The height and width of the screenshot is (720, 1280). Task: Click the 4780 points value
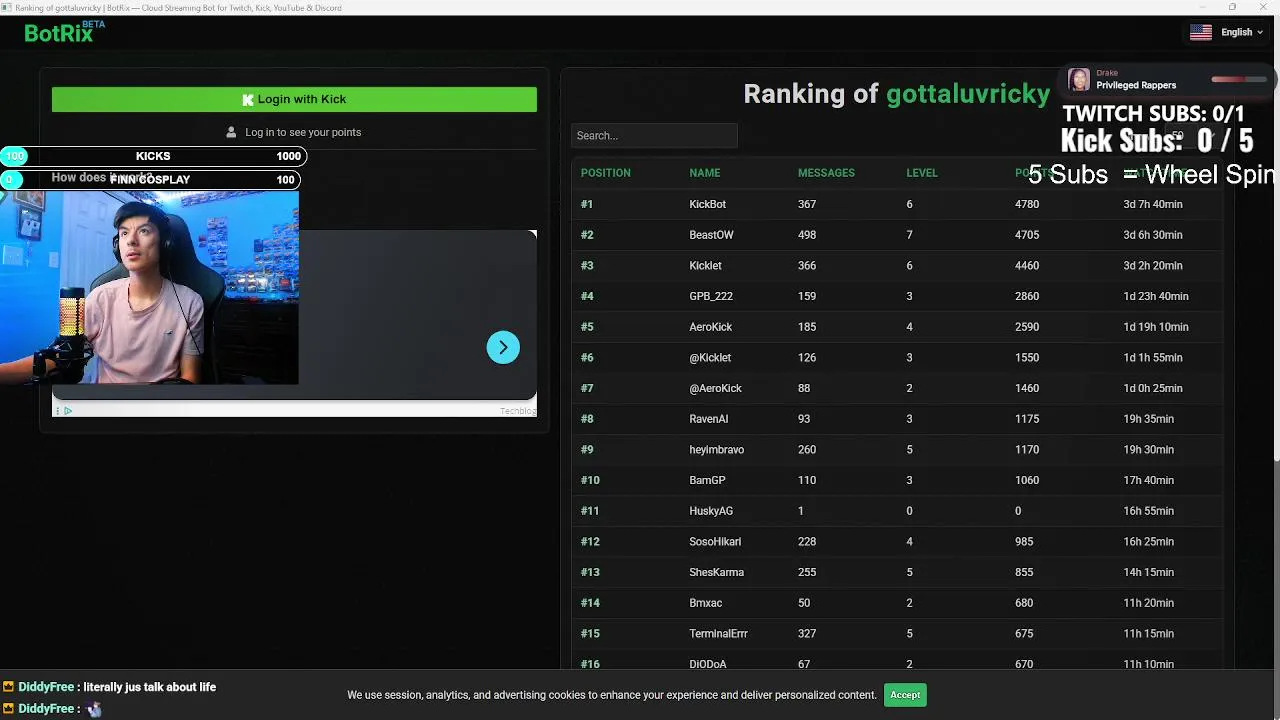[1027, 204]
